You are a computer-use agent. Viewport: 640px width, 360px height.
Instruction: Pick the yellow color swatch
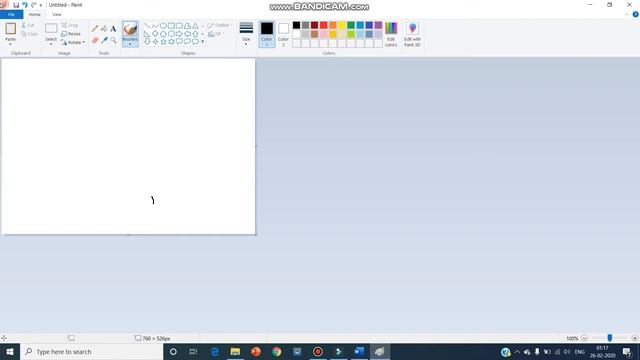point(342,25)
